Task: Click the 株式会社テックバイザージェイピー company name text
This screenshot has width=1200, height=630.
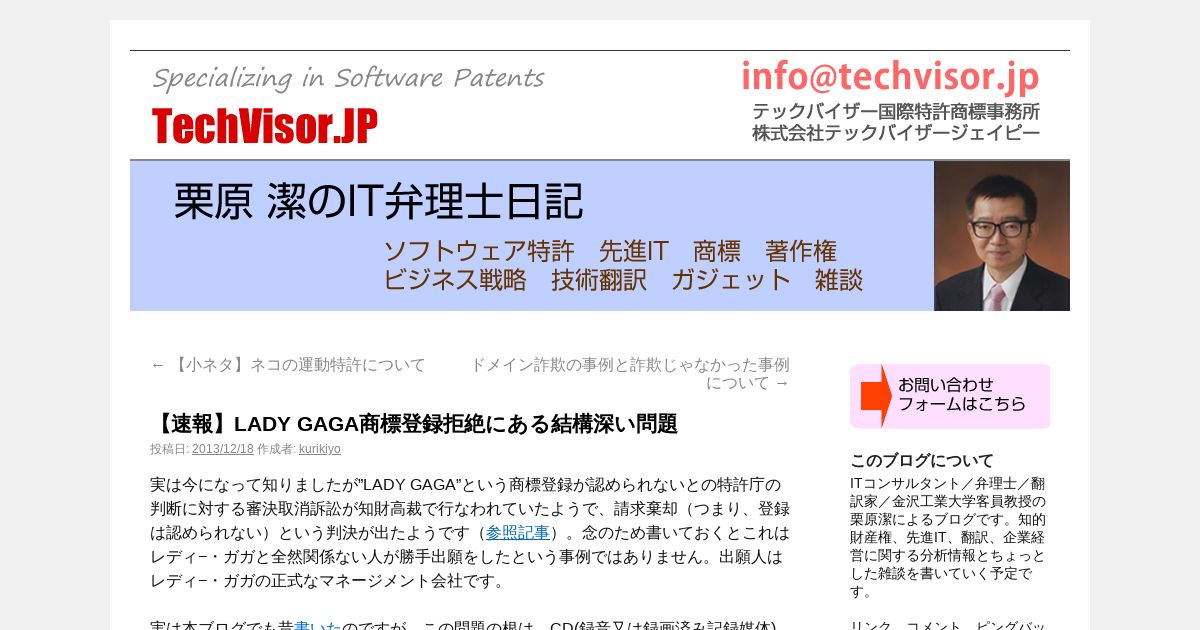Action: coord(896,133)
